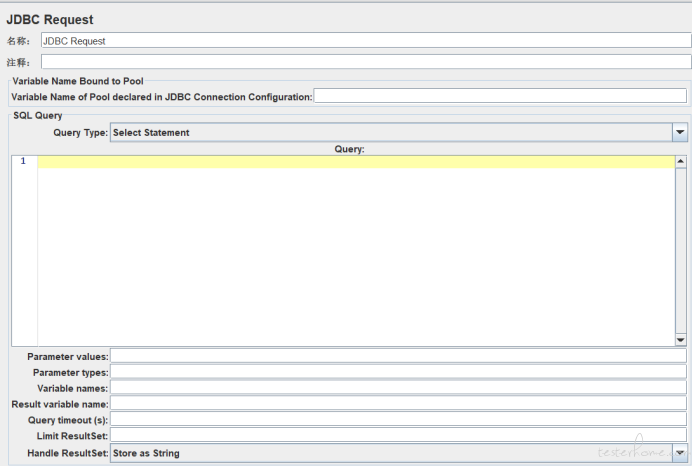Click the 注释 comments input field
The image size is (693, 467).
point(364,62)
